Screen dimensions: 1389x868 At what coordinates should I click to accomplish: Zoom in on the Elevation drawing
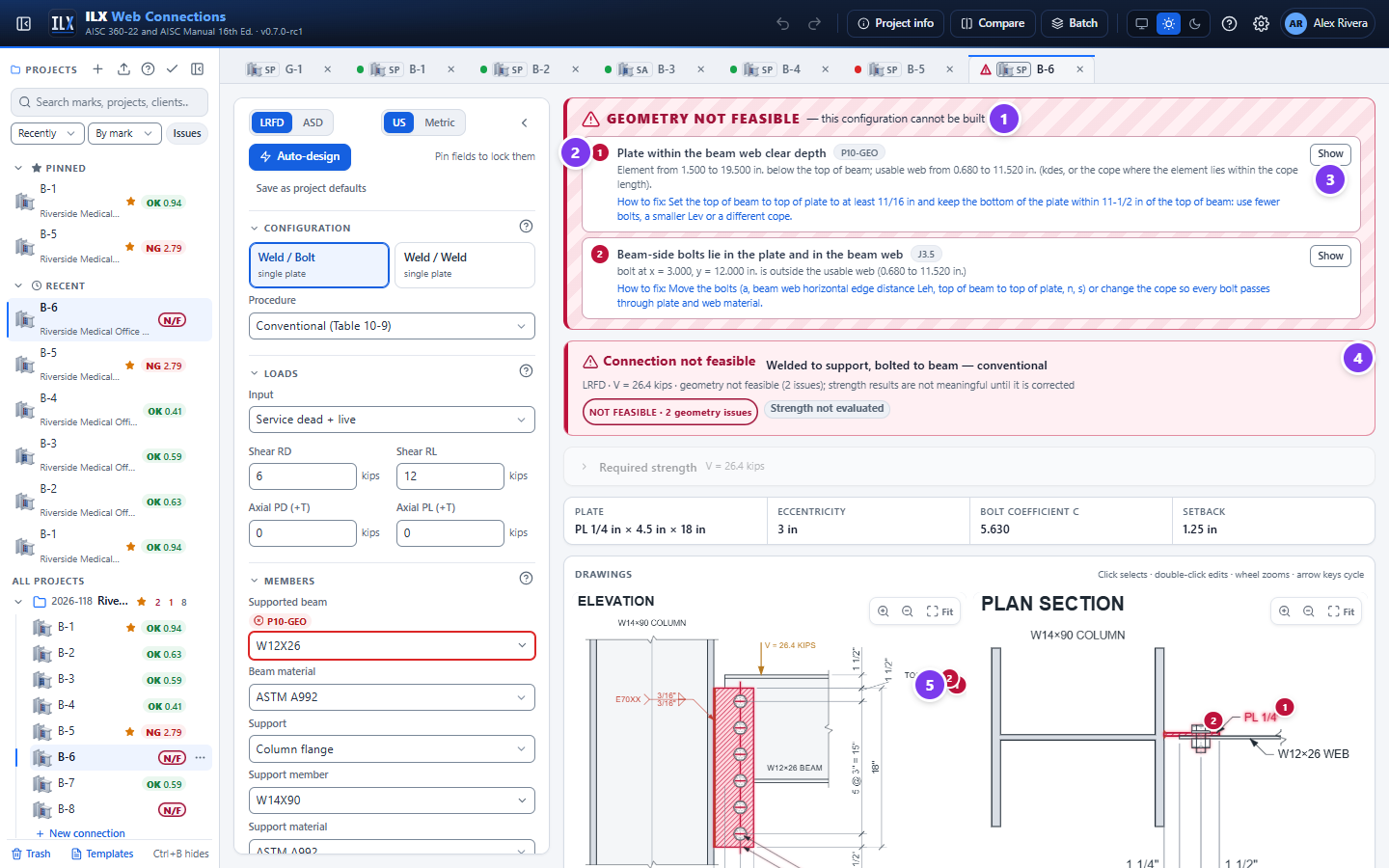point(884,611)
